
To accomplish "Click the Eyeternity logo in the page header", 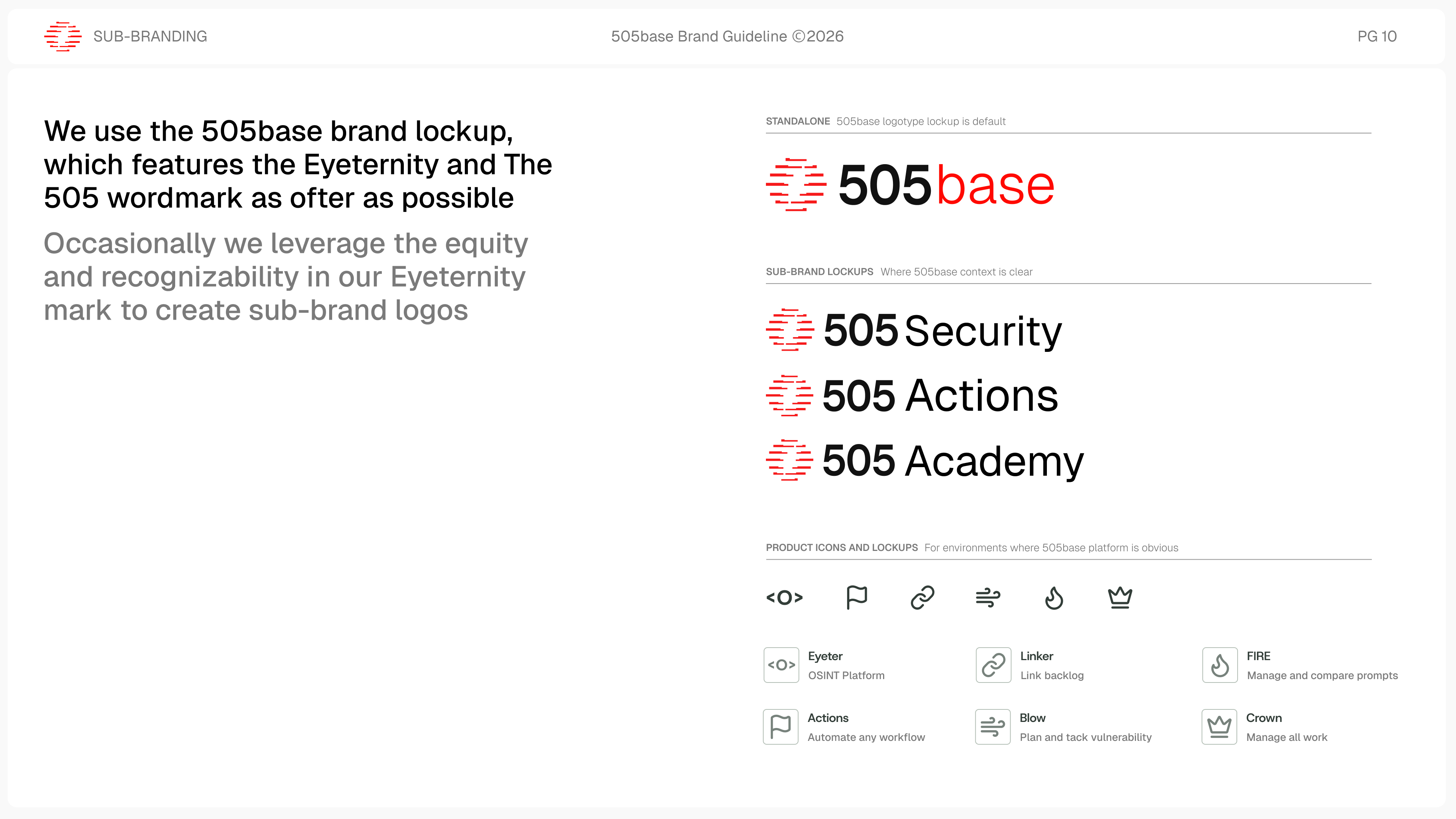I will [63, 37].
